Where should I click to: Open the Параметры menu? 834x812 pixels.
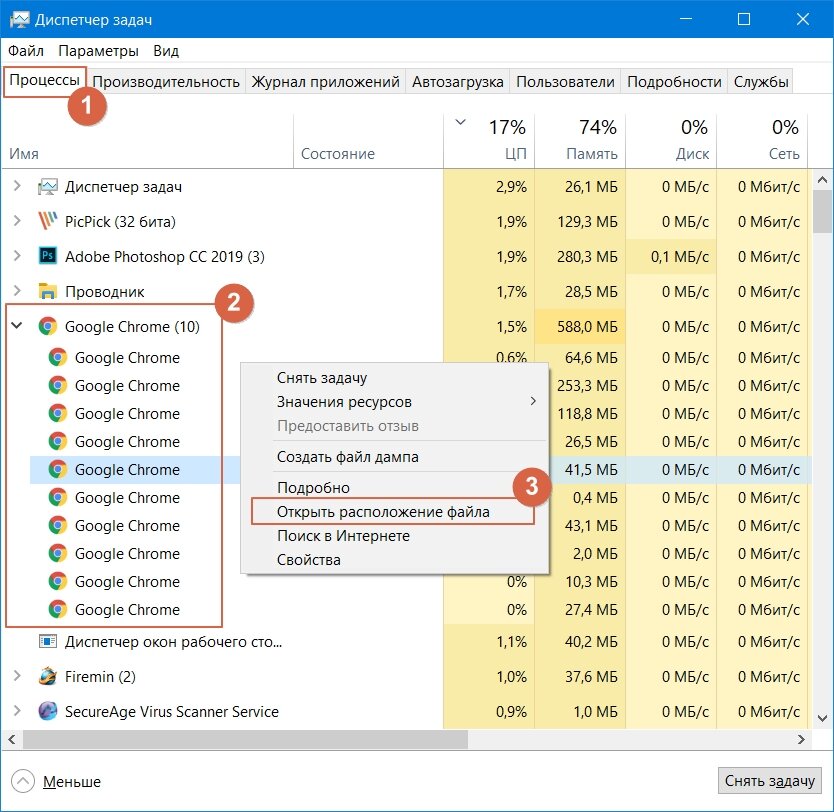point(98,51)
